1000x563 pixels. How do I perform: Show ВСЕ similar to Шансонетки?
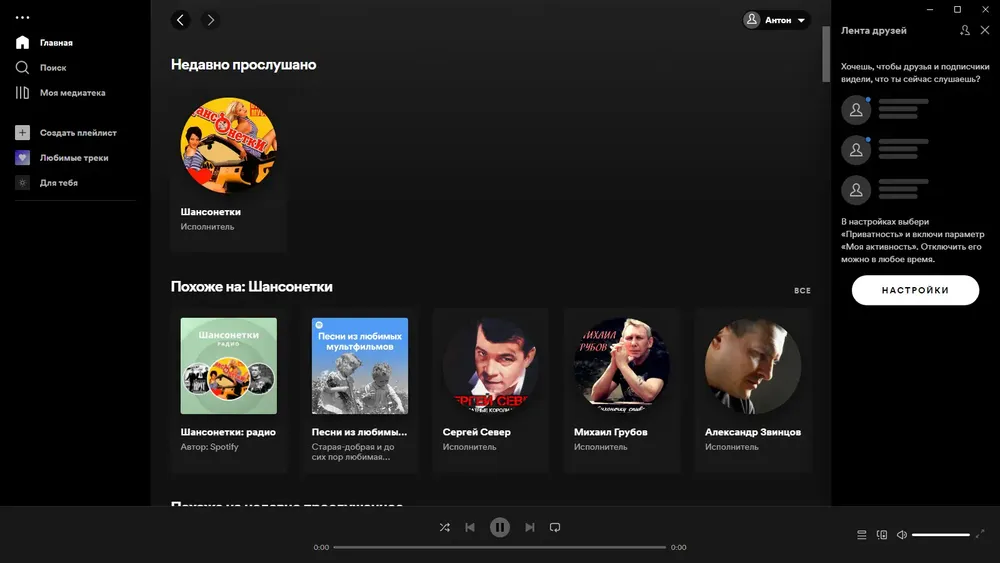(x=802, y=291)
